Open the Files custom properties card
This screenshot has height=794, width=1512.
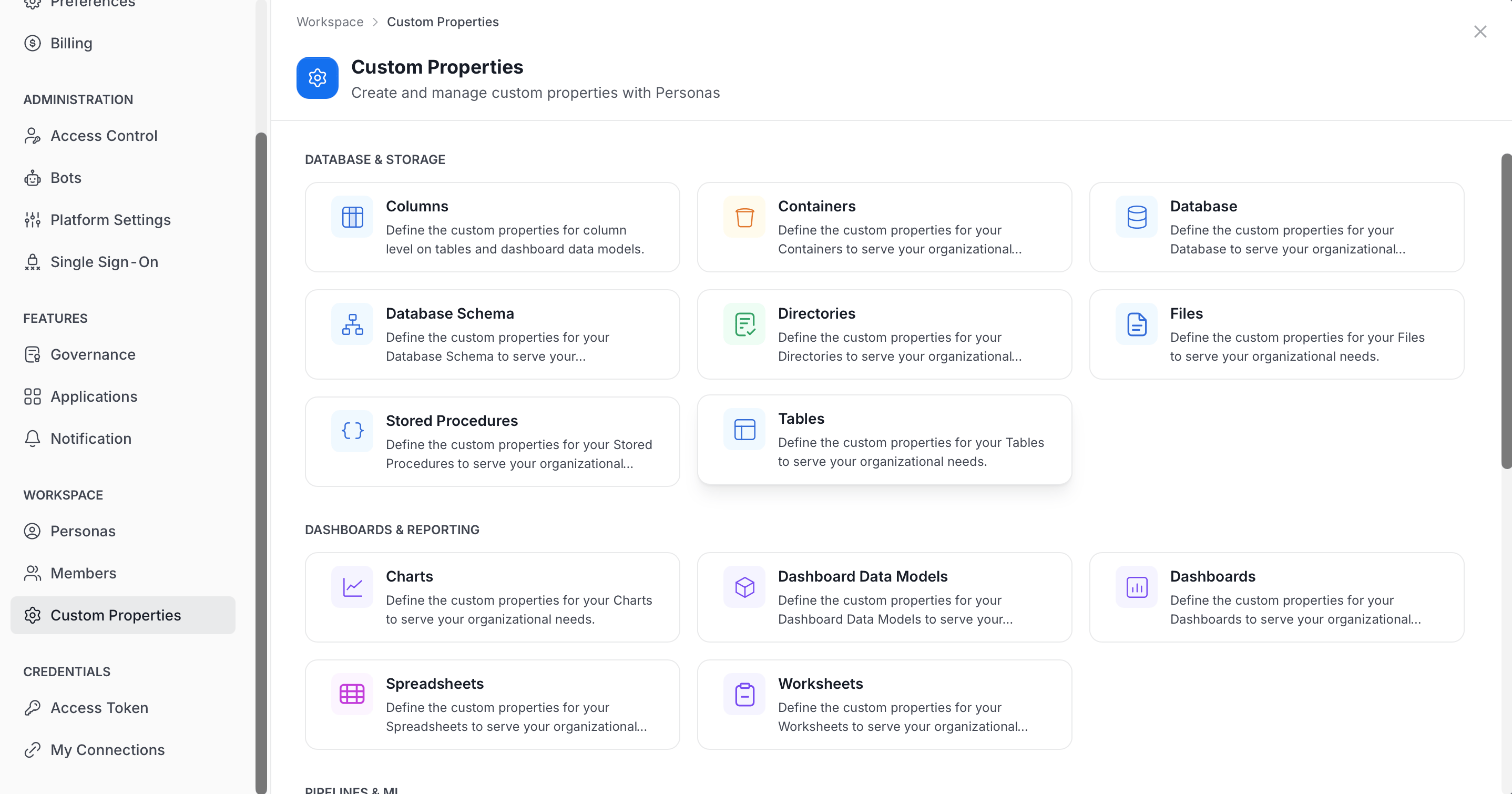tap(1276, 334)
